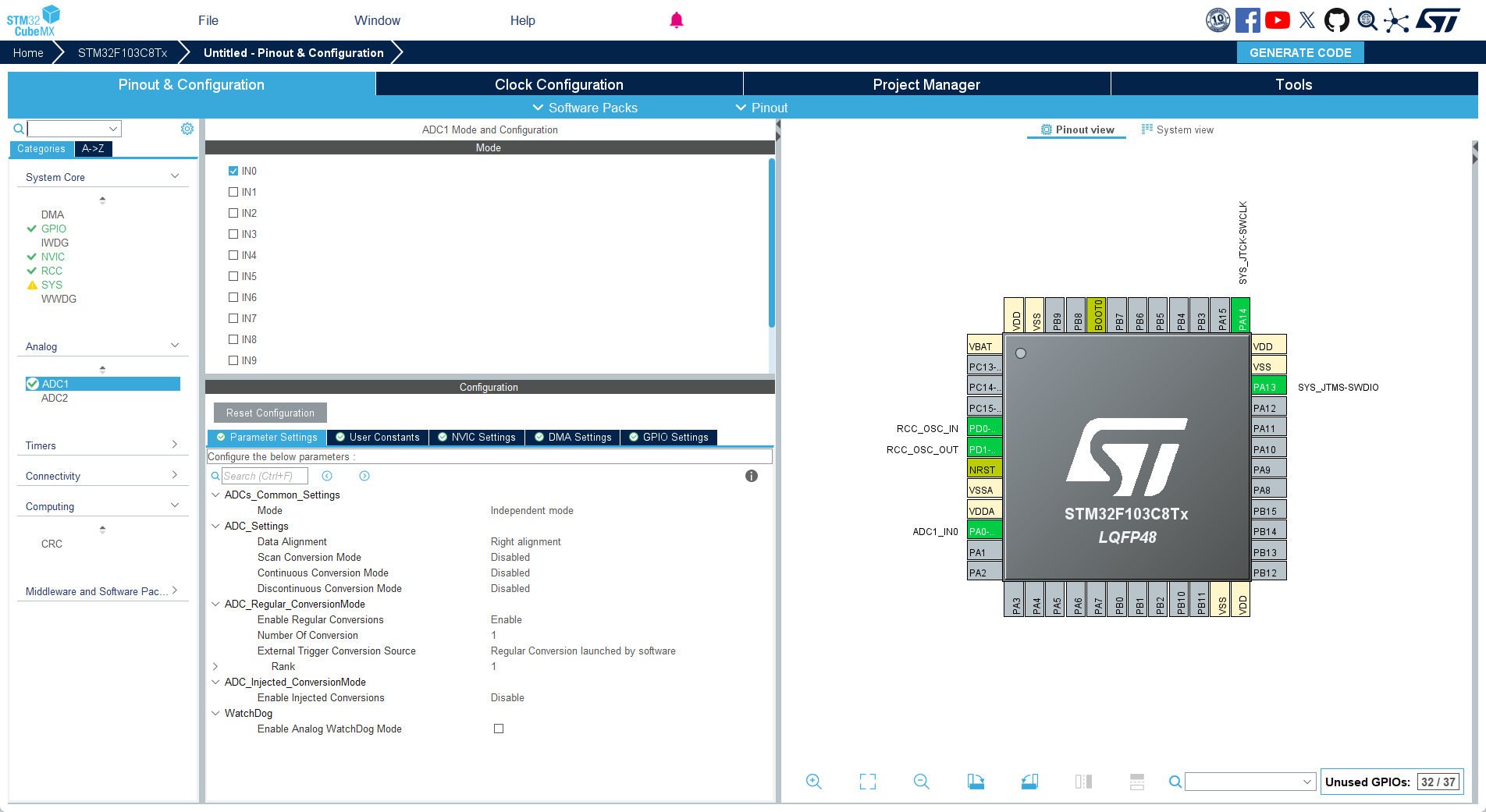Viewport: 1486px width, 812px height.
Task: Open the DMA Settings tab
Action: (x=572, y=438)
